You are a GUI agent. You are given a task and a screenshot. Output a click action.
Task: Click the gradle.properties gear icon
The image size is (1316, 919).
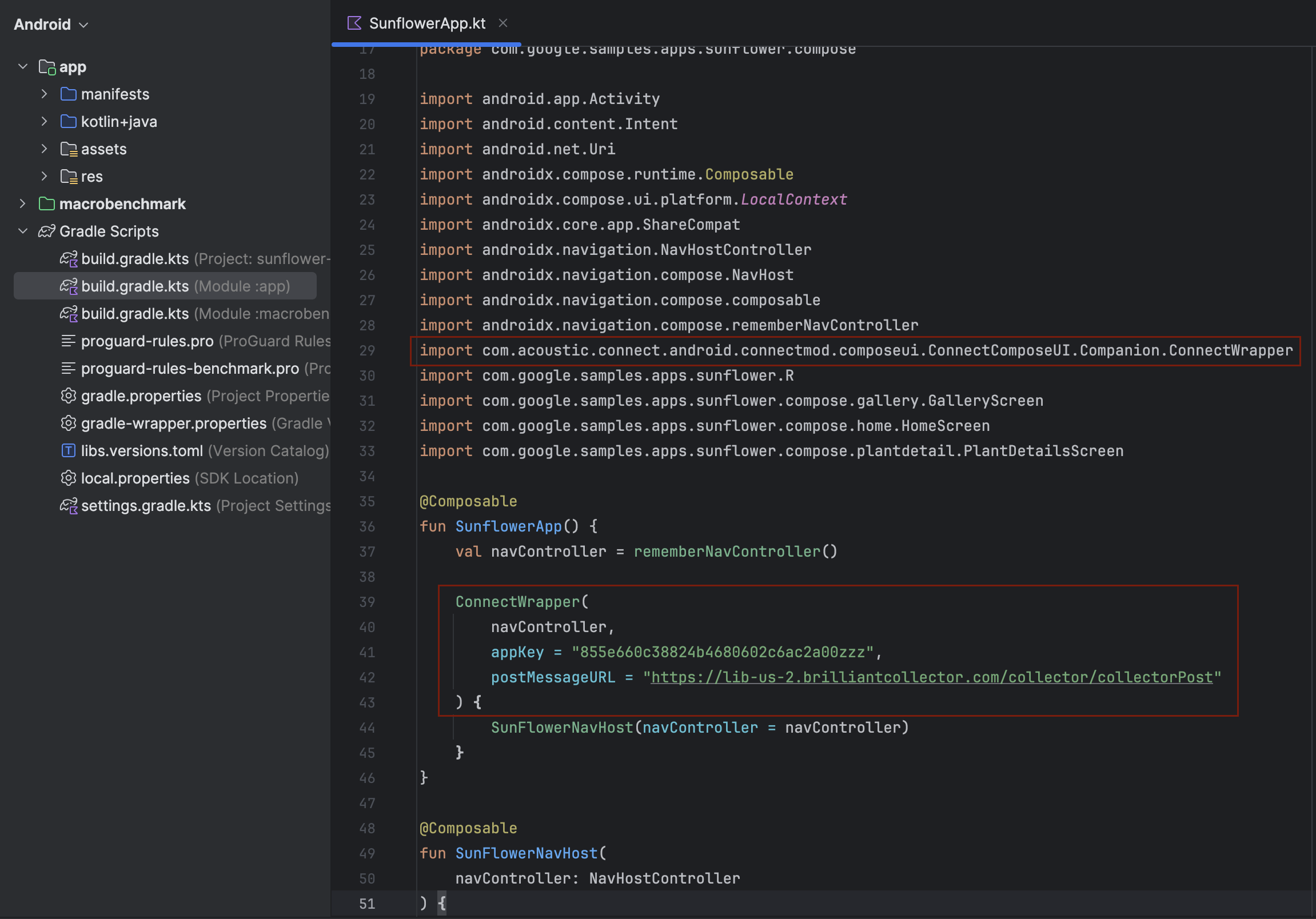(x=68, y=396)
